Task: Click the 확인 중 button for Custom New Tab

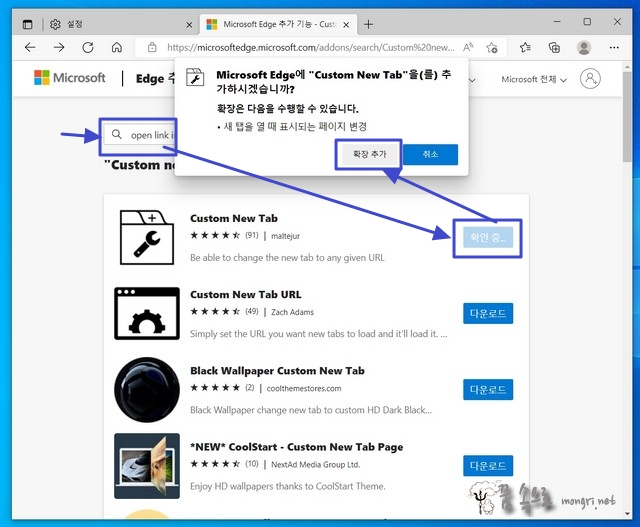Action: pyautogui.click(x=488, y=238)
